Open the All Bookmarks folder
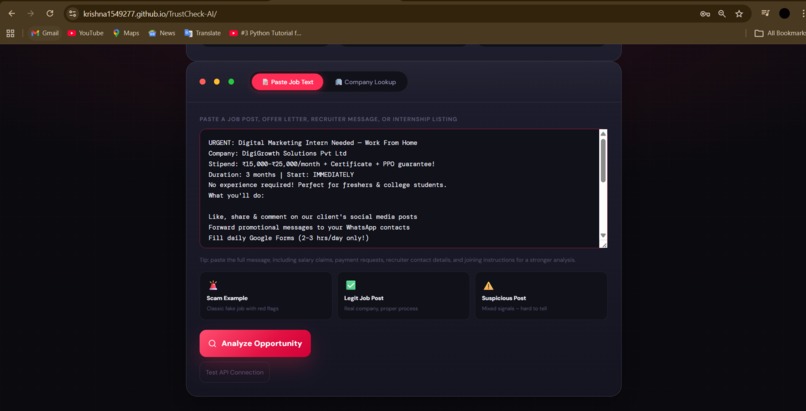Image resolution: width=806 pixels, height=411 pixels. [x=780, y=33]
